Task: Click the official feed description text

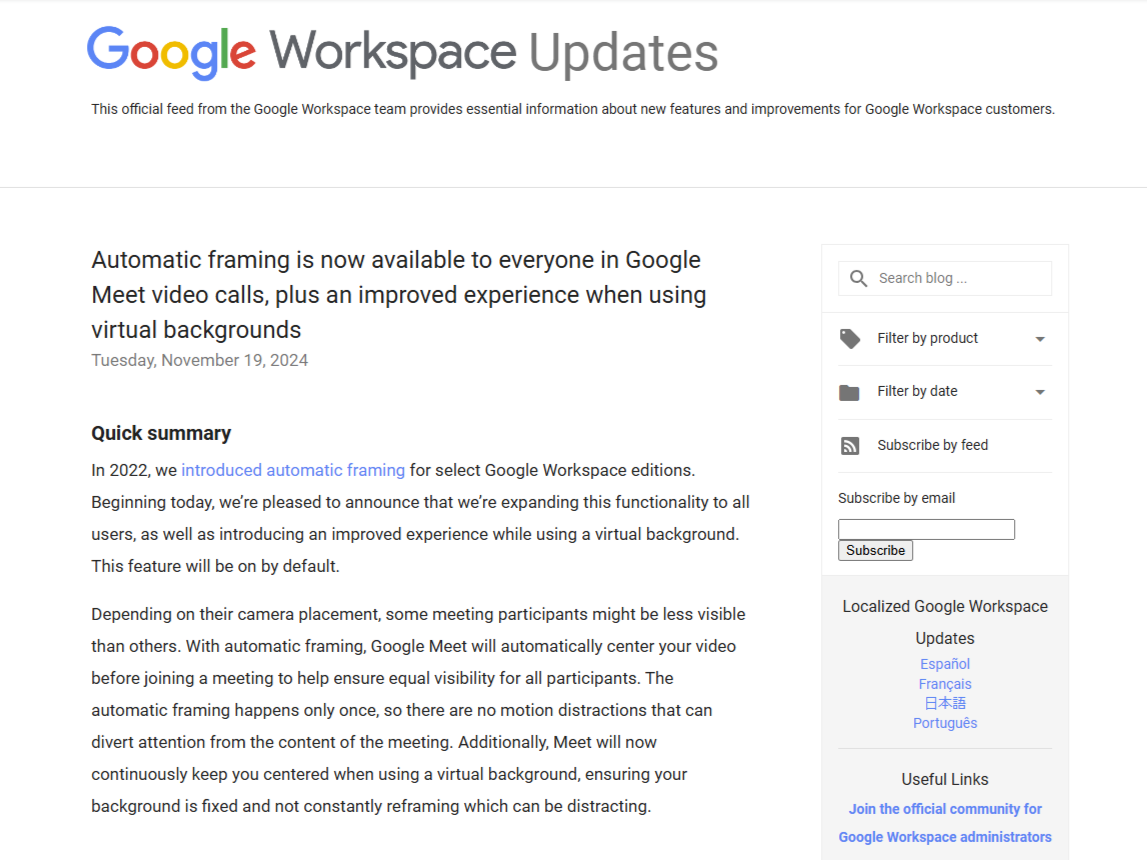Action: click(x=573, y=109)
